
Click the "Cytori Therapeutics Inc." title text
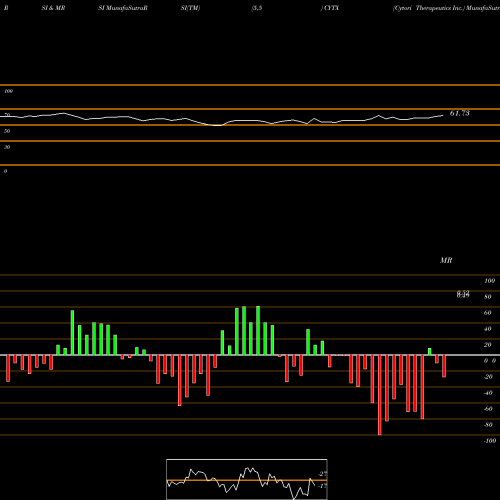[429, 8]
